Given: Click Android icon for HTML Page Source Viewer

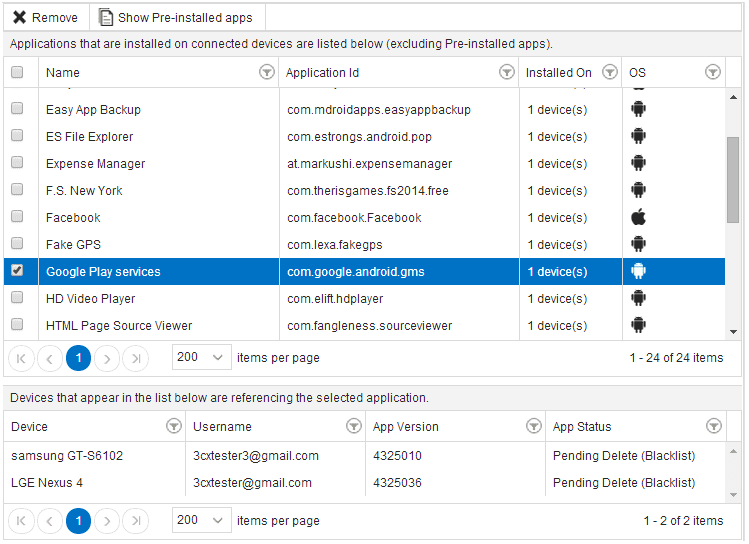Looking at the screenshot, I should point(638,325).
